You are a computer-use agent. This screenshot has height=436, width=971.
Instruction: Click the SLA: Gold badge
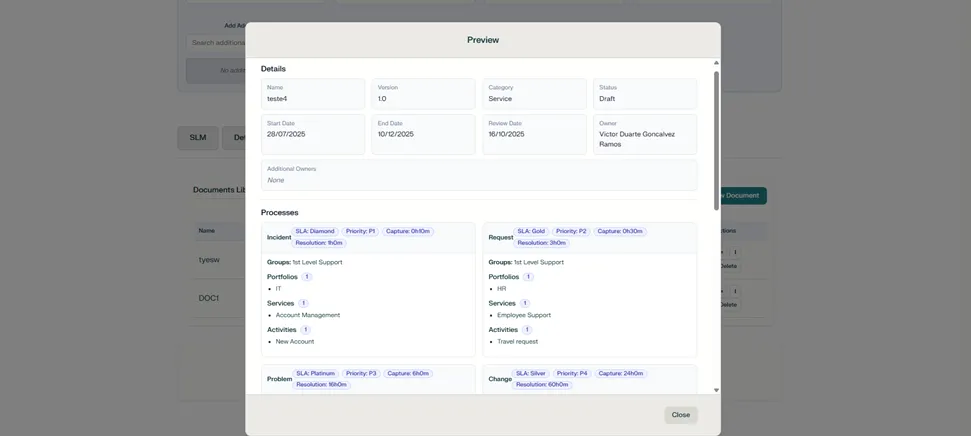click(x=531, y=231)
